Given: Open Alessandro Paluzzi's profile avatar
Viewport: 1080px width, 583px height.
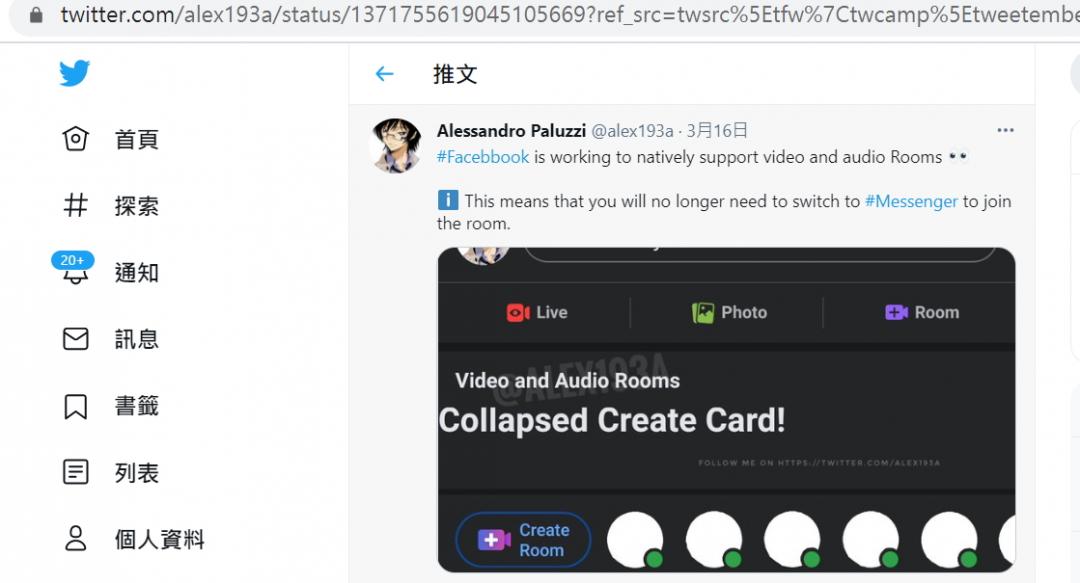Looking at the screenshot, I should pos(395,145).
